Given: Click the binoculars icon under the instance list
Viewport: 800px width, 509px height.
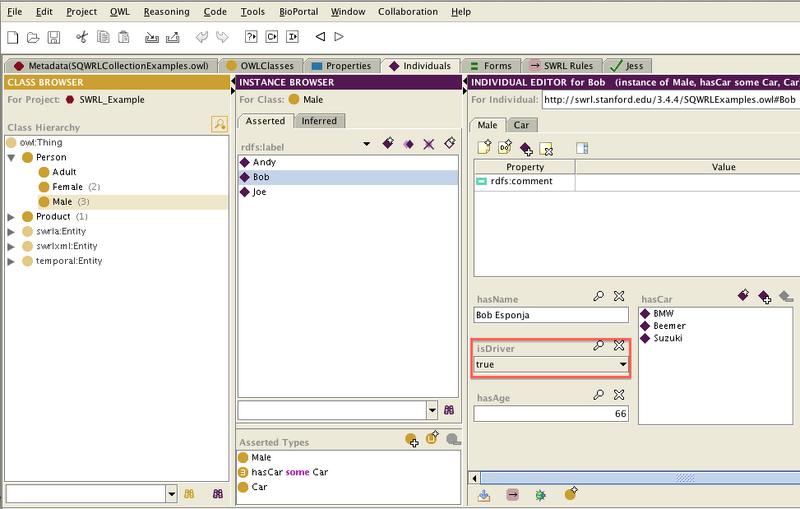Looking at the screenshot, I should pyautogui.click(x=449, y=410).
